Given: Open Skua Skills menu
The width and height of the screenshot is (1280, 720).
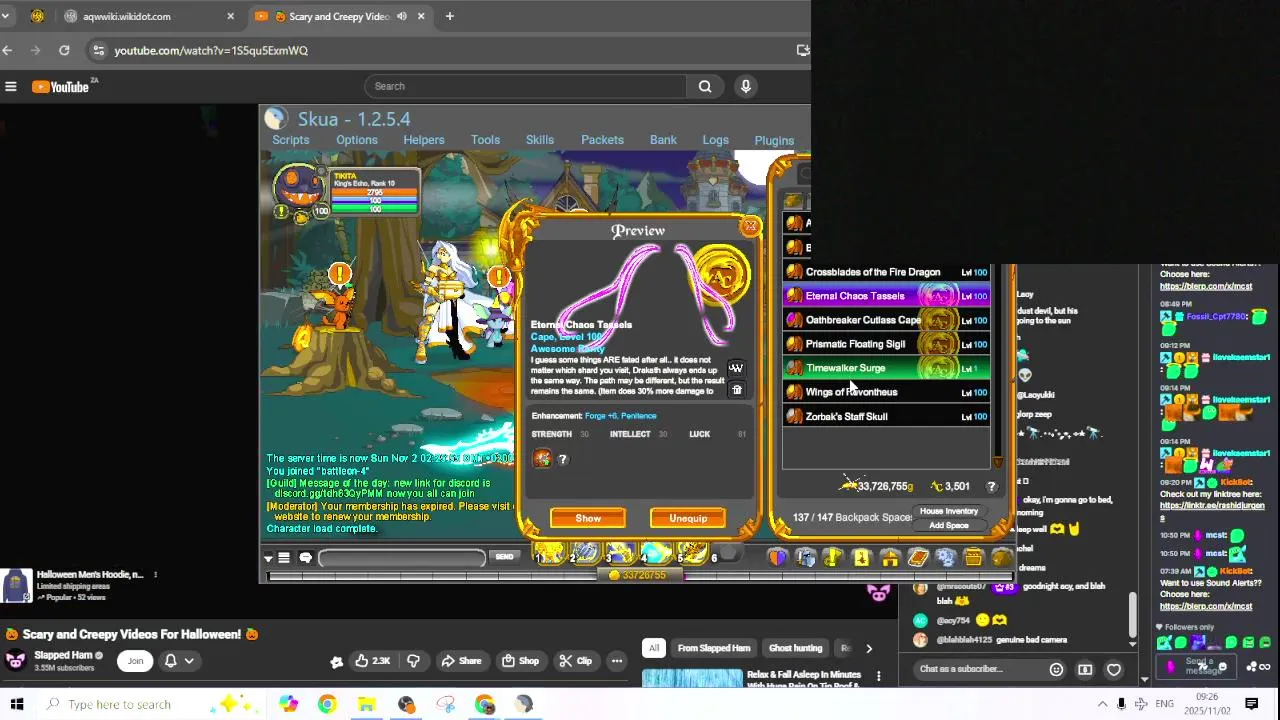Looking at the screenshot, I should 540,140.
